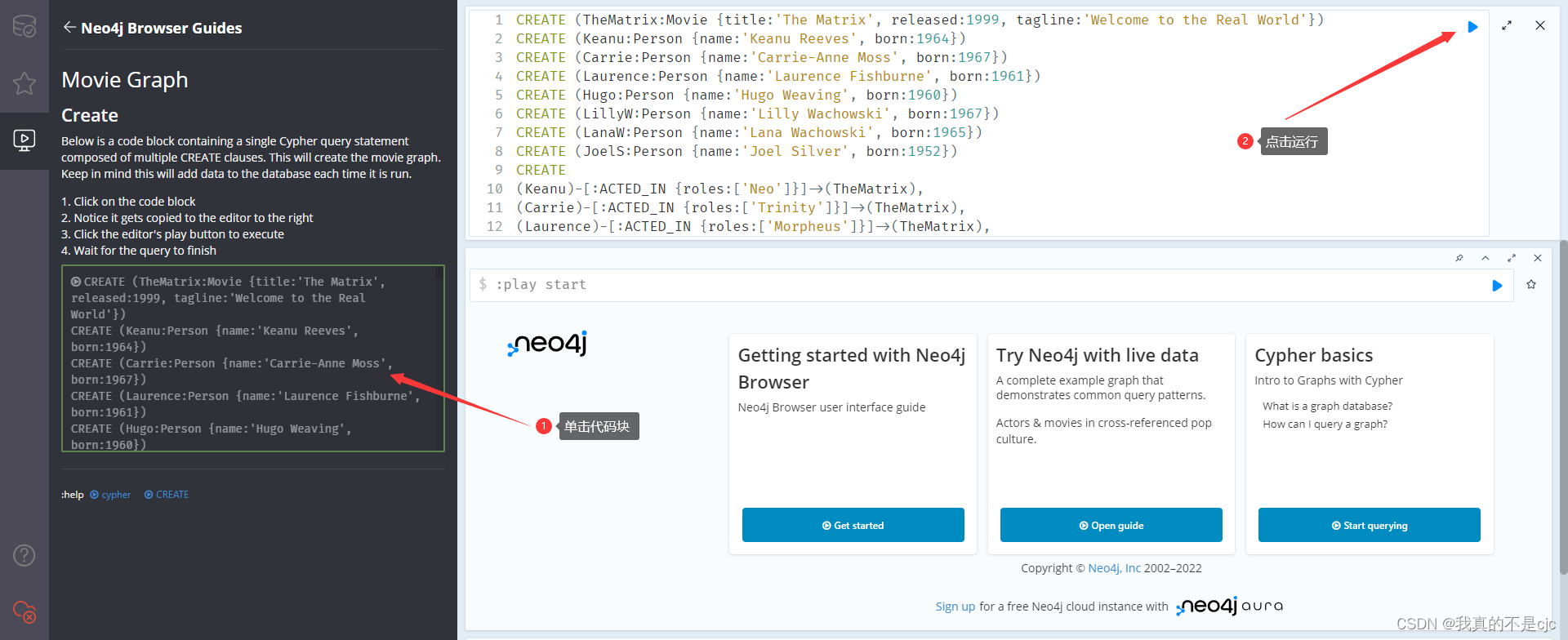Click 'Neo4j Browser user interface guide' text

pyautogui.click(x=831, y=407)
